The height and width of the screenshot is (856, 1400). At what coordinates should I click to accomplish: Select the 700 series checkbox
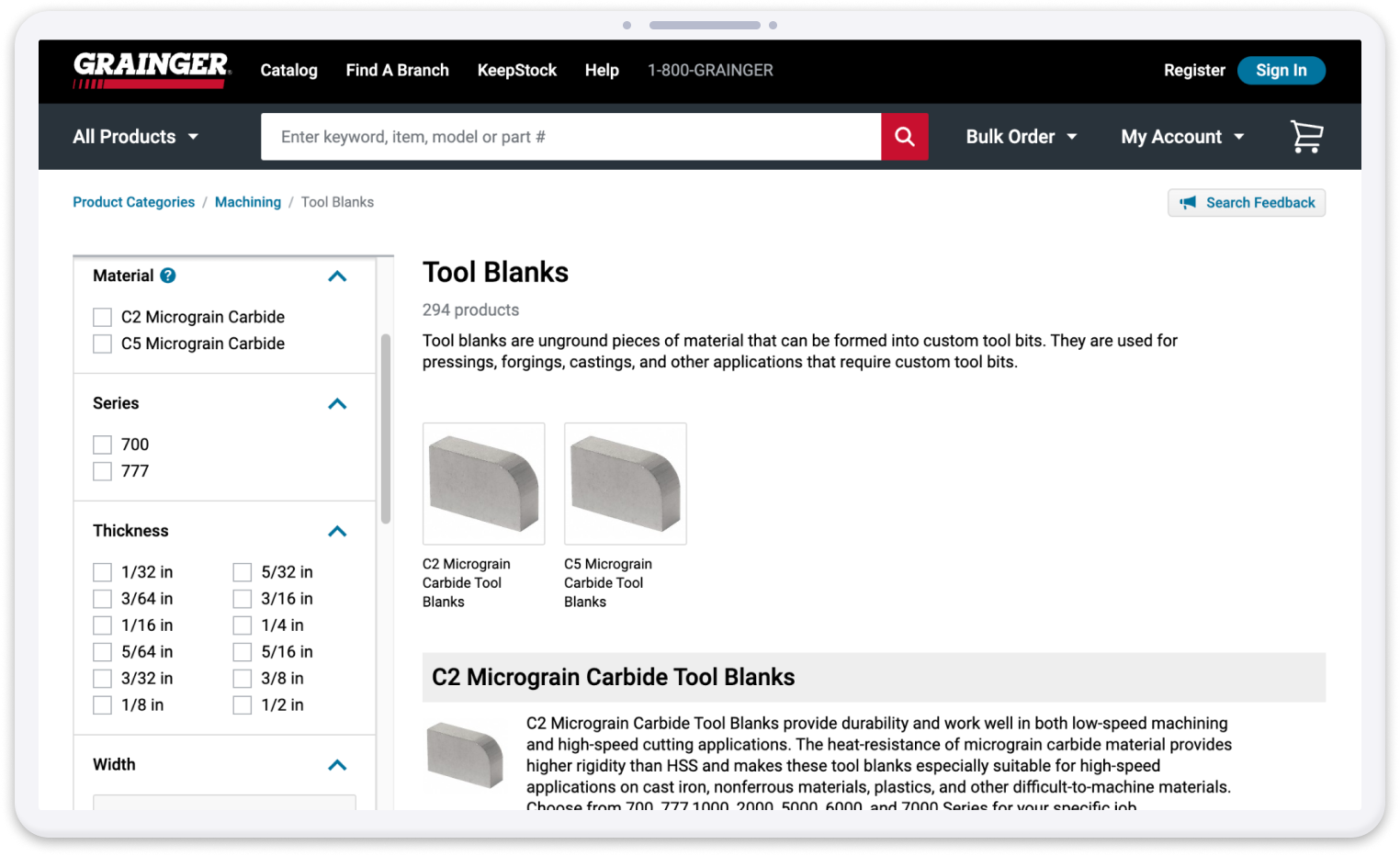point(102,445)
